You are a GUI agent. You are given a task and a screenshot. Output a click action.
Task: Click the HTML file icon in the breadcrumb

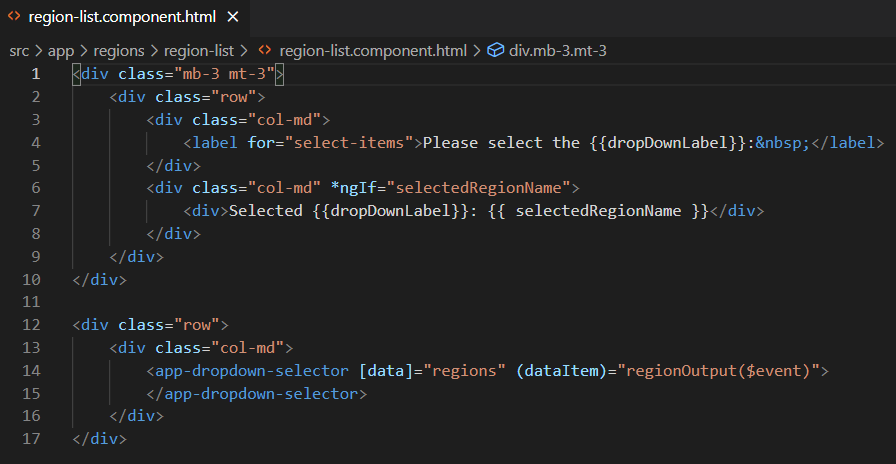[265, 50]
